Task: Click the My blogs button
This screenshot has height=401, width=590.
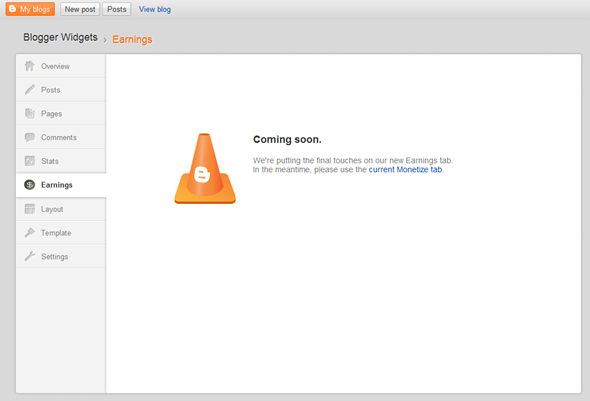Action: point(30,9)
